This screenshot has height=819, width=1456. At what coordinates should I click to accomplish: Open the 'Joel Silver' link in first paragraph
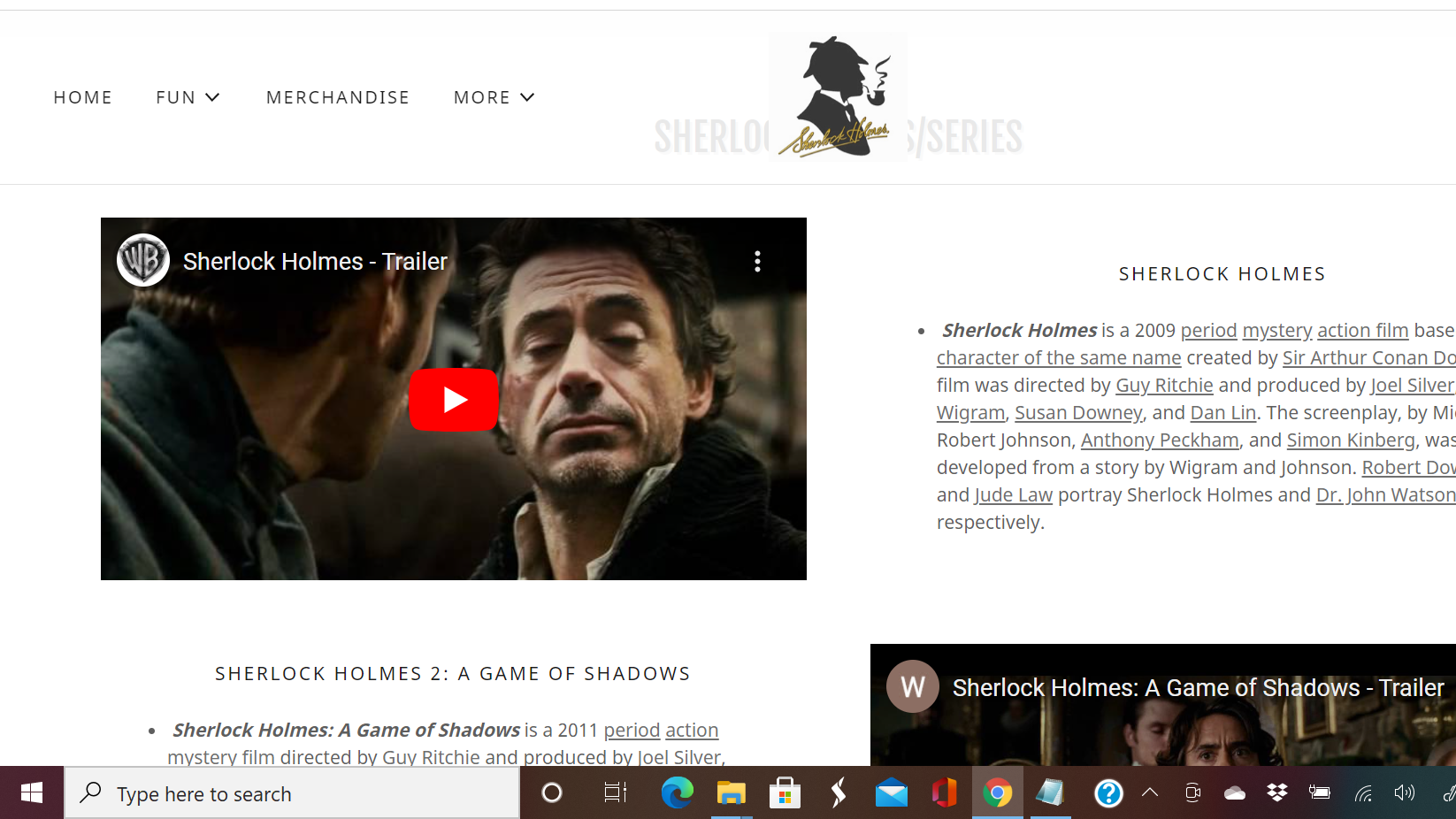point(1413,385)
